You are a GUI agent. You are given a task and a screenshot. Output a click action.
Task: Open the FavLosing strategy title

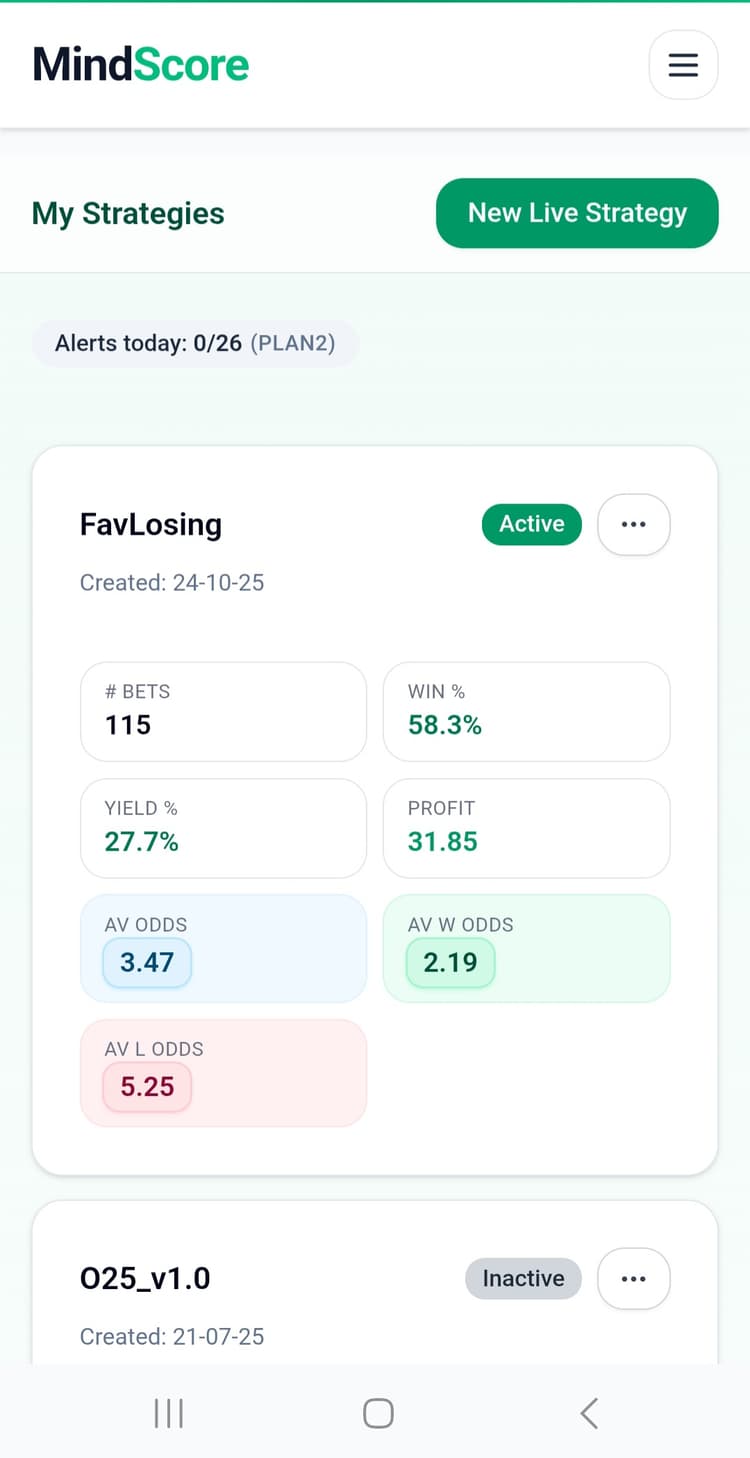point(151,524)
